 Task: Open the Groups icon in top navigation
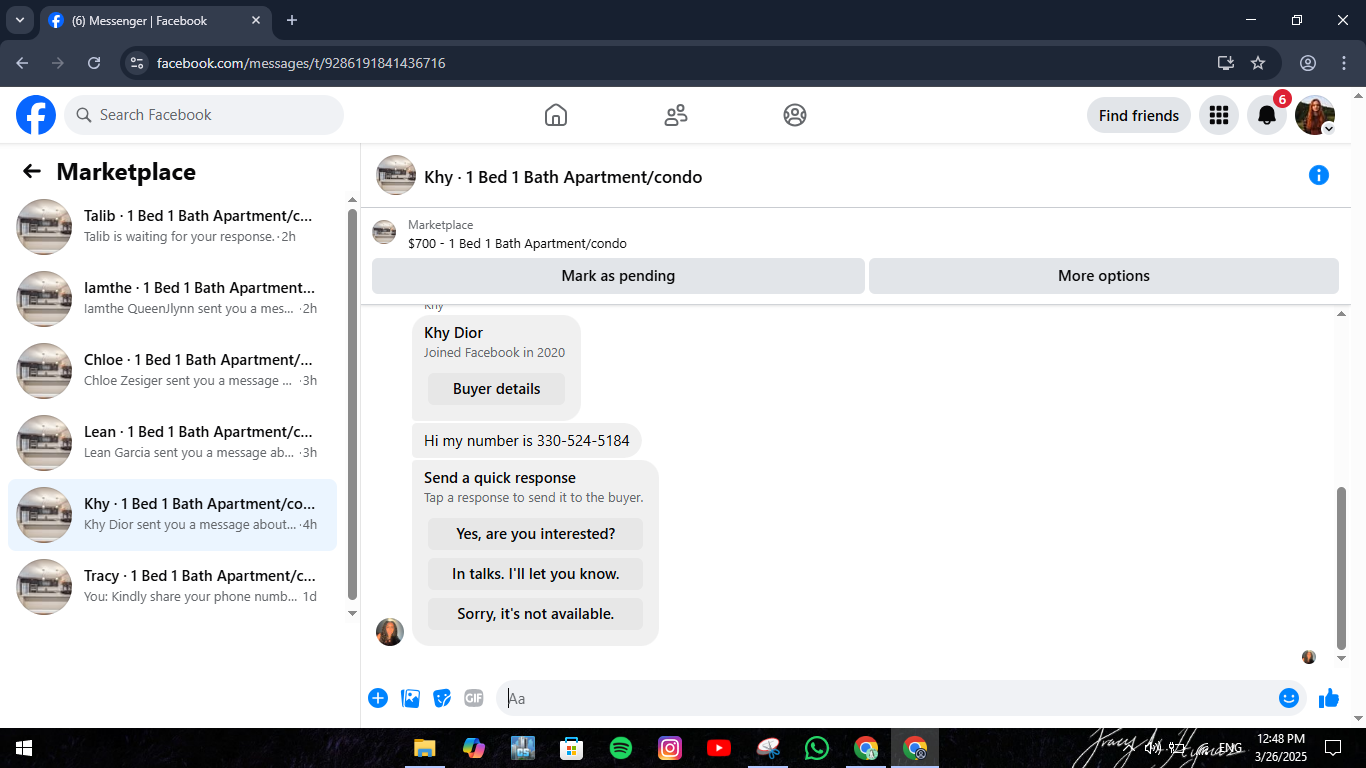(795, 115)
